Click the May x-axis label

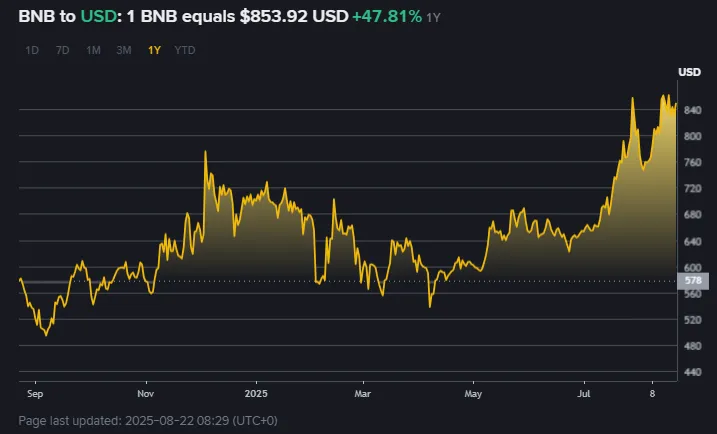point(473,394)
